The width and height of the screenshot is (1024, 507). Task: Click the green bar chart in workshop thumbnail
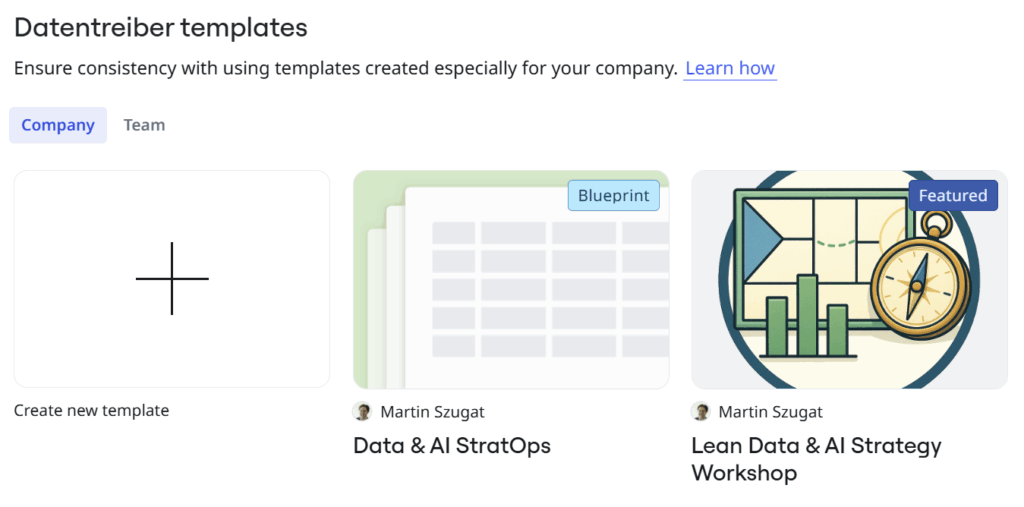pos(807,315)
